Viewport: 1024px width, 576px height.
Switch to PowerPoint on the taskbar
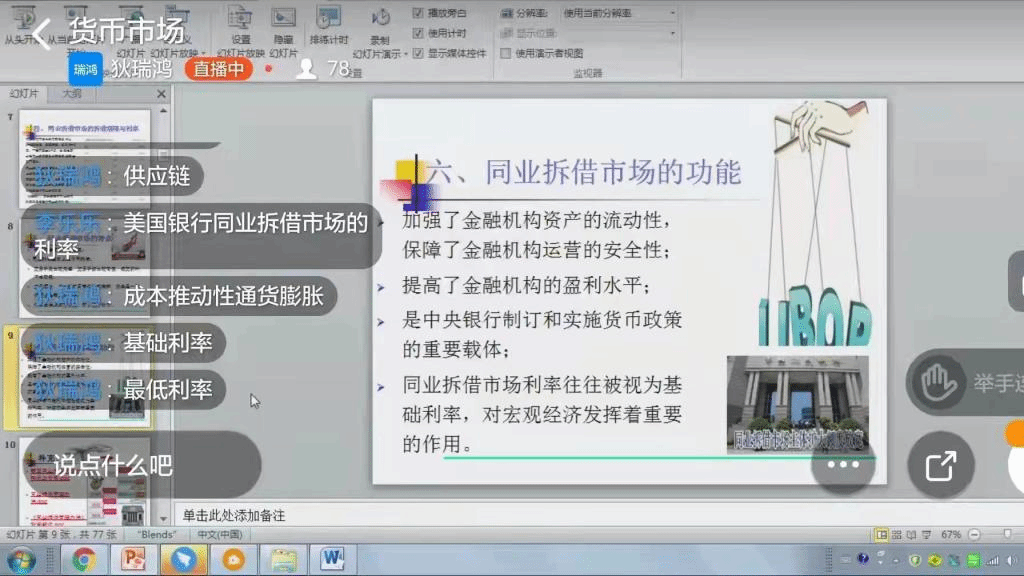pyautogui.click(x=133, y=560)
